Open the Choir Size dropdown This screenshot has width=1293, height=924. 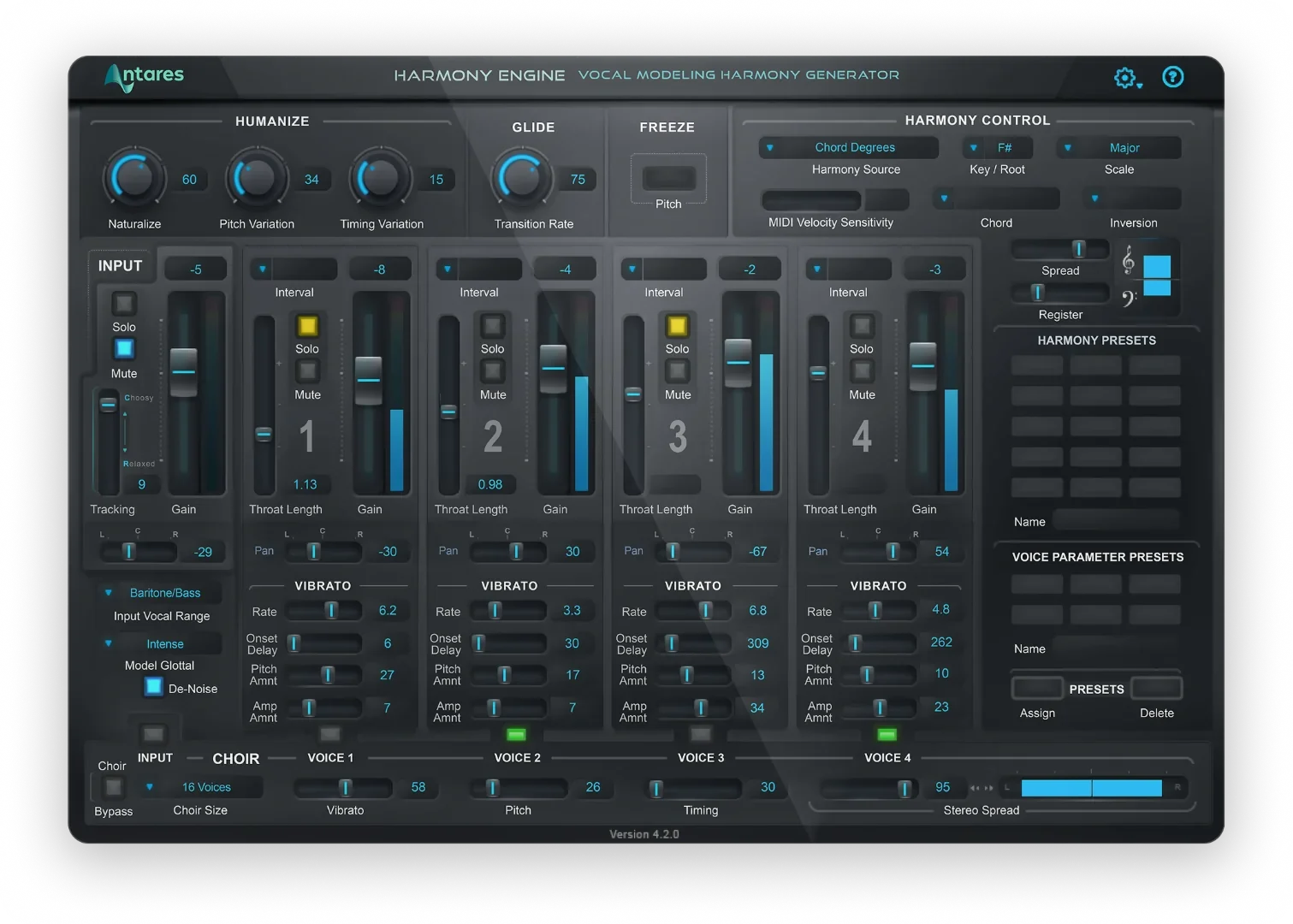[x=202, y=787]
